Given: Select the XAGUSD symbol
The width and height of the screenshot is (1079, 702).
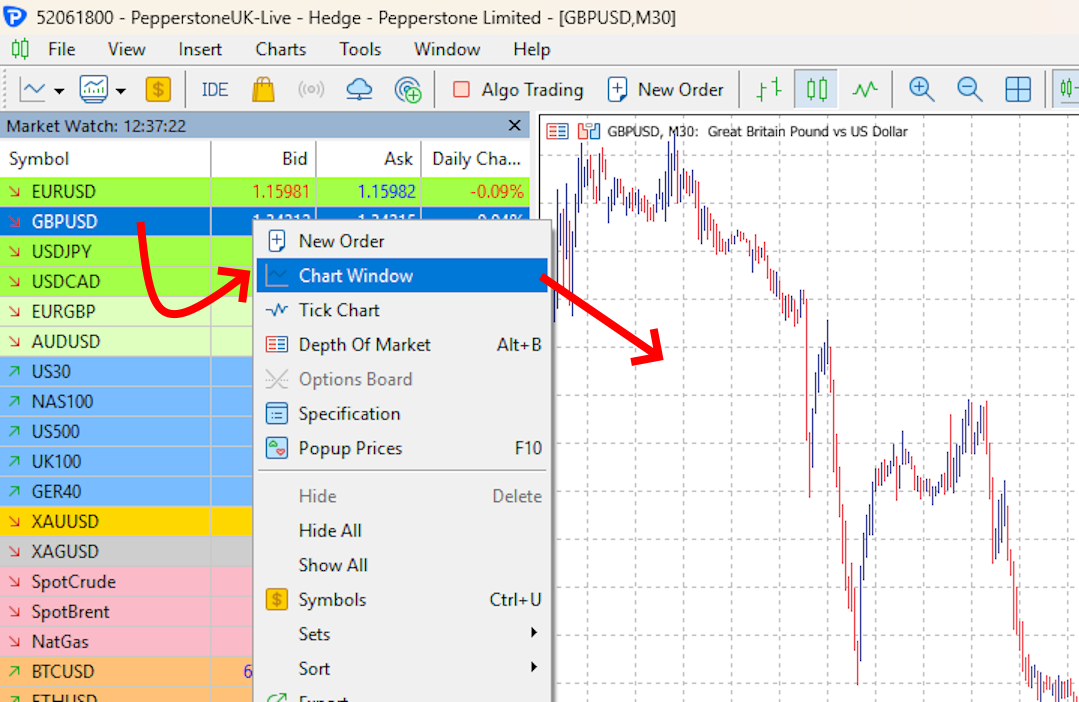Looking at the screenshot, I should 65,552.
